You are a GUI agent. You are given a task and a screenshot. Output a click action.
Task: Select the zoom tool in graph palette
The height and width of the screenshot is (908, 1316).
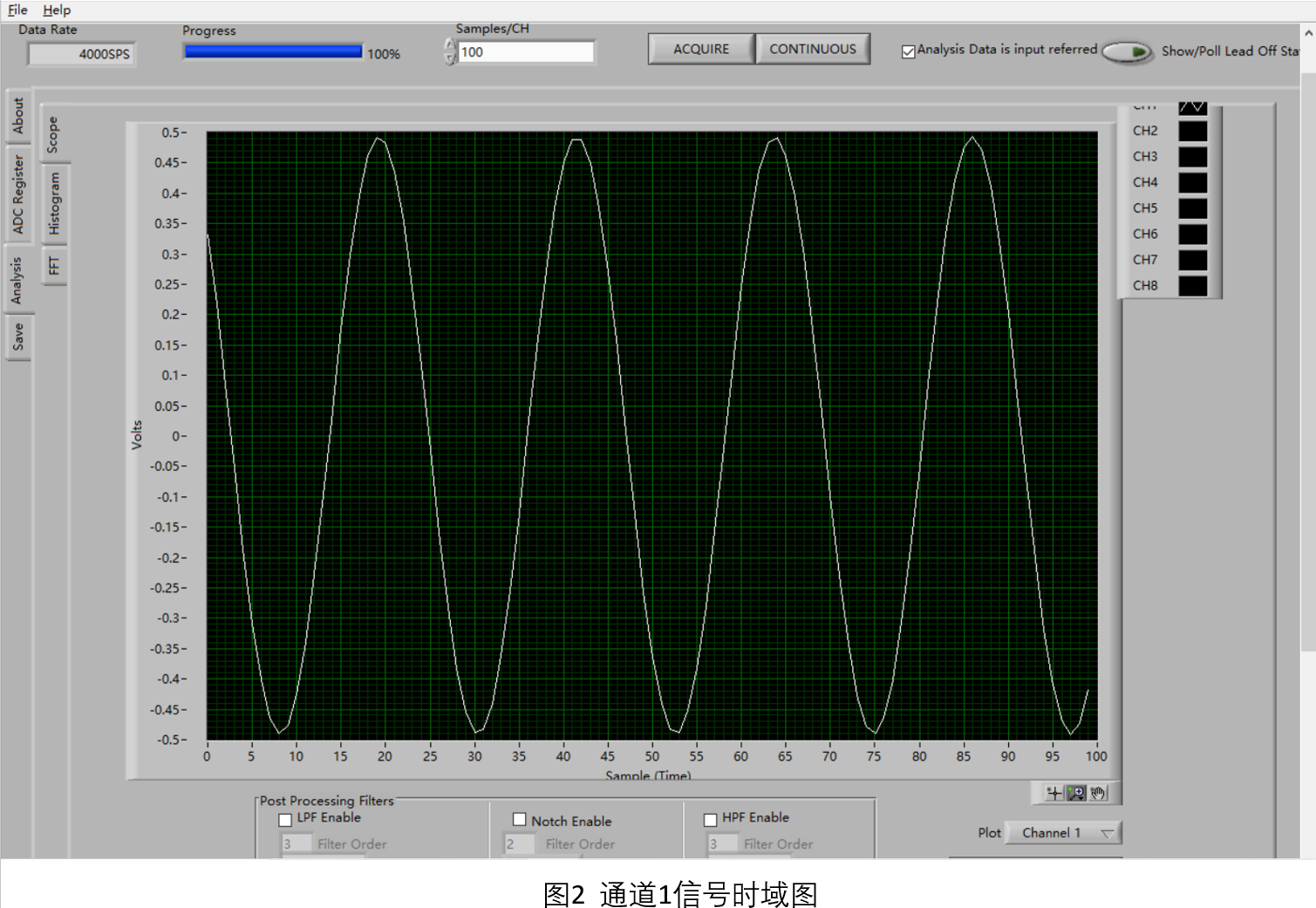(1076, 793)
